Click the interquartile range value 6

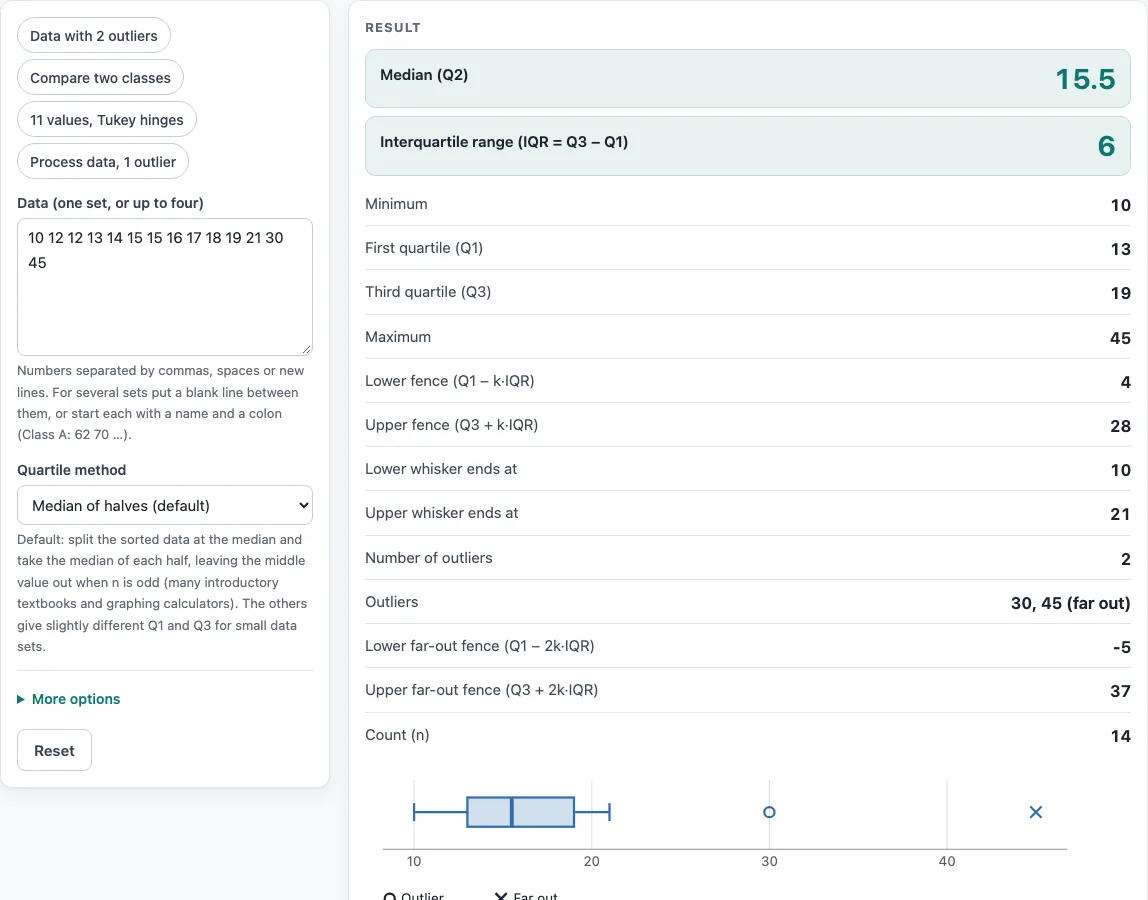(x=1106, y=146)
